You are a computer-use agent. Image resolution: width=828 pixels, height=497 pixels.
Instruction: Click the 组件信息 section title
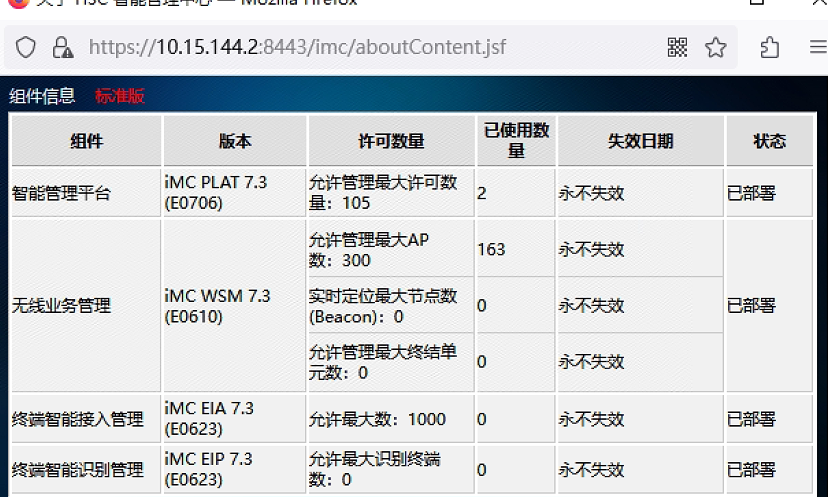coord(42,96)
